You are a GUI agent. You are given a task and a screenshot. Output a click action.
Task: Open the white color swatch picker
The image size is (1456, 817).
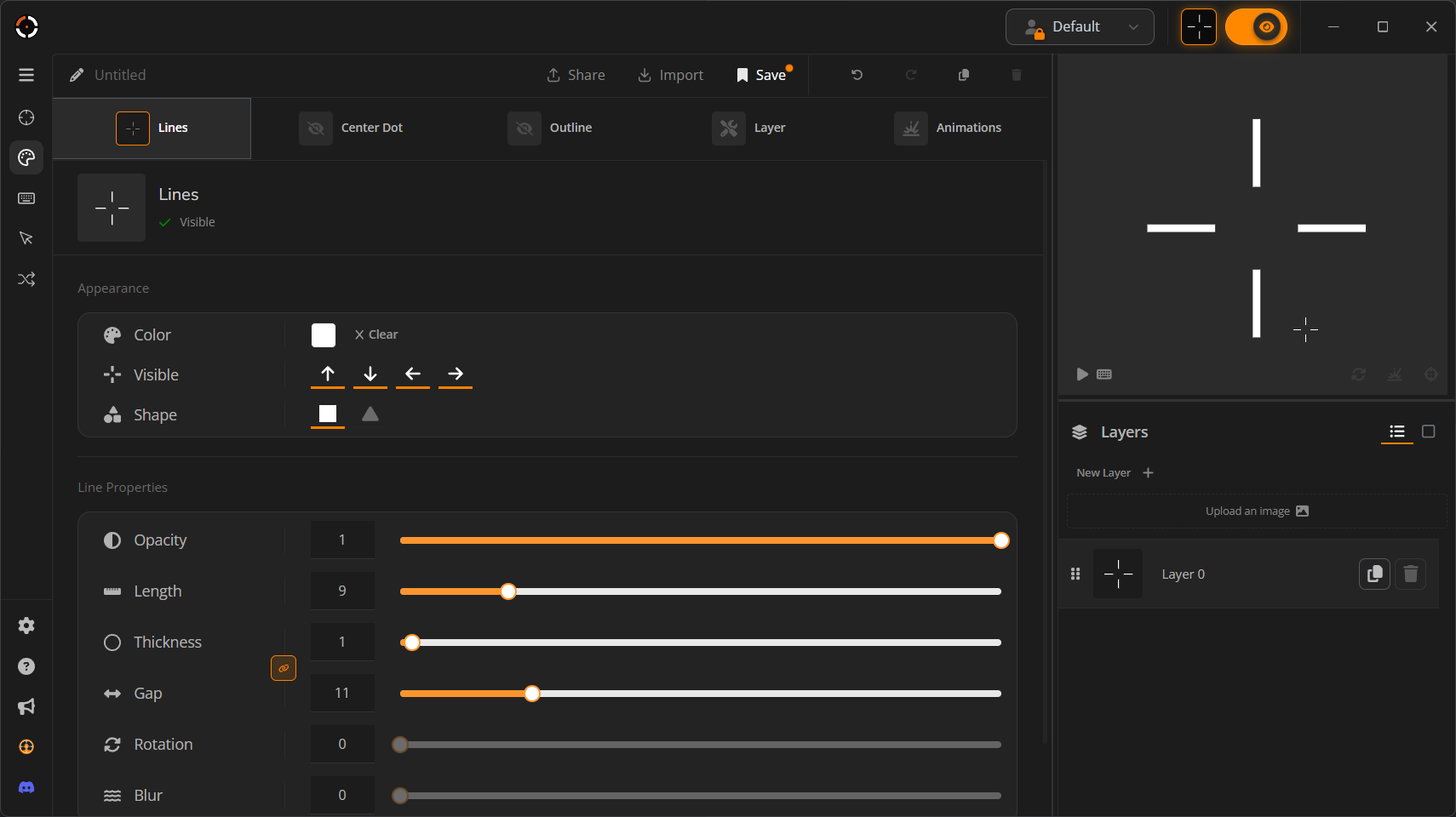(x=324, y=335)
